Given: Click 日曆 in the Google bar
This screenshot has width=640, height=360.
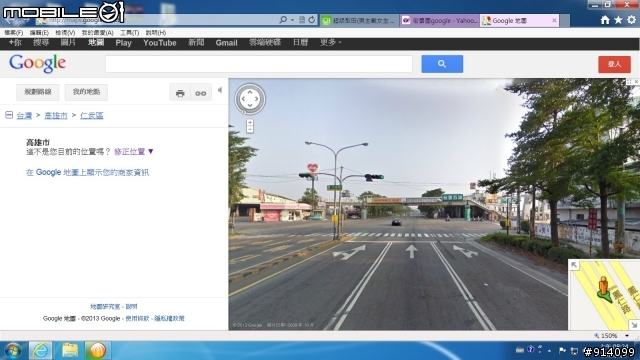Looking at the screenshot, I should [x=300, y=42].
